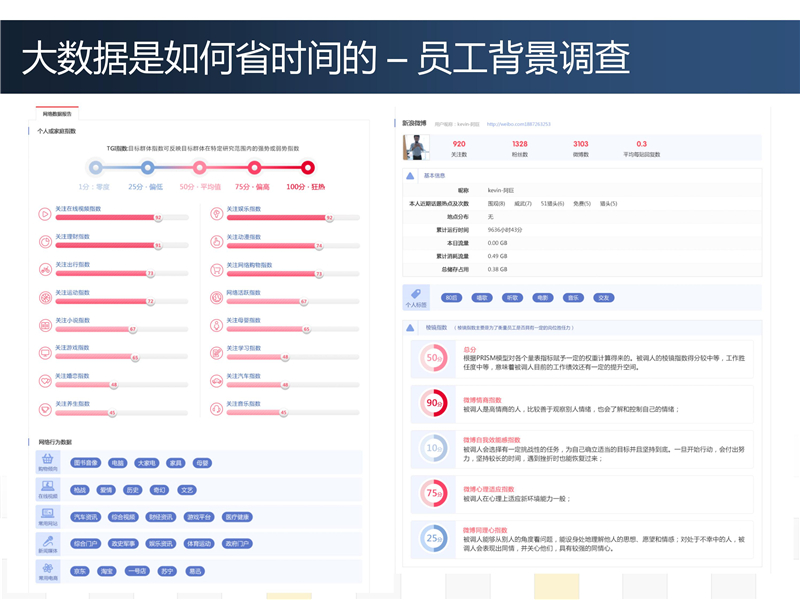Image resolution: width=800 pixels, height=600 pixels.
Task: Click the 90分 微博情商指数 score circle
Action: pos(434,403)
